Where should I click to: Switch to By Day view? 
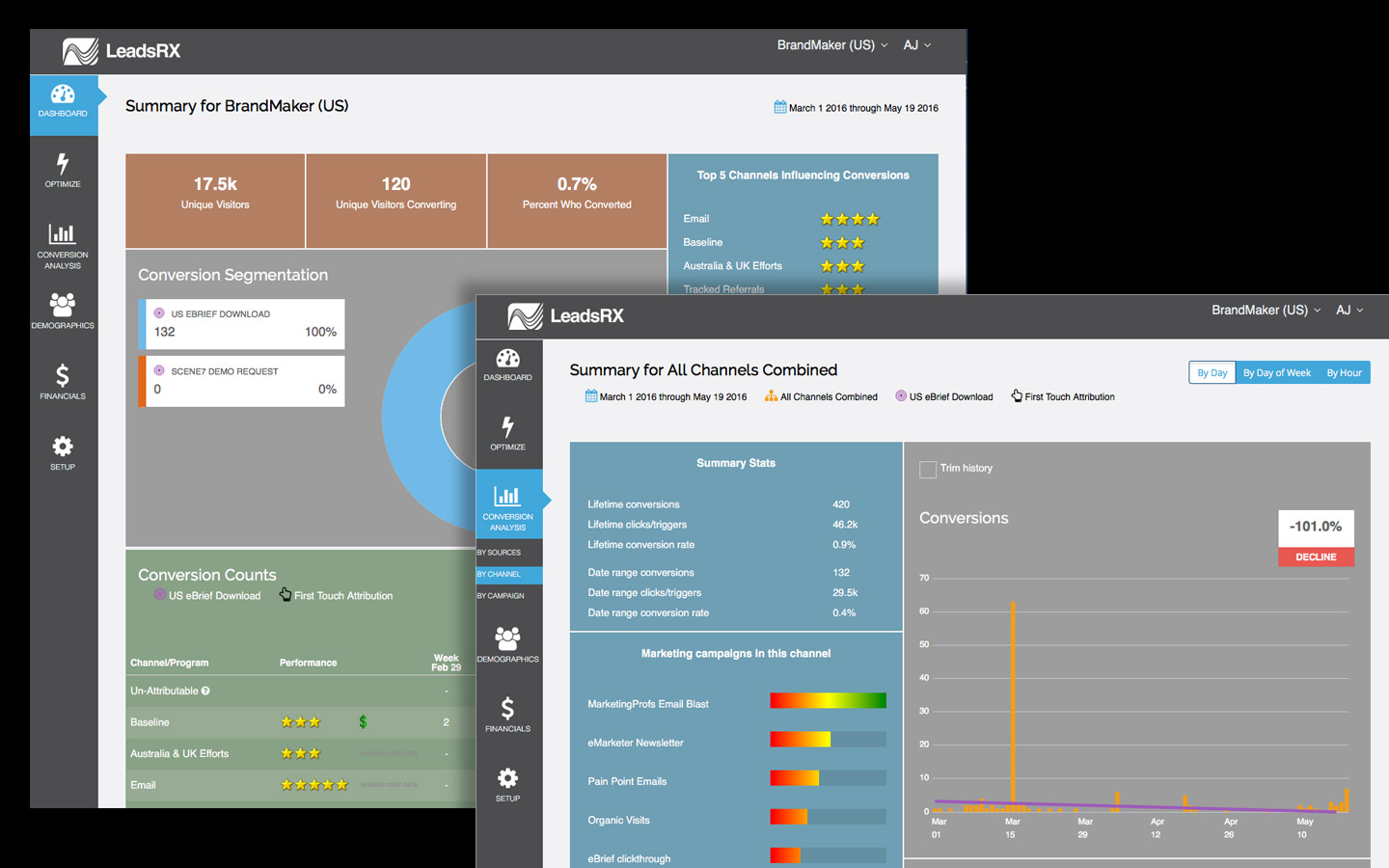point(1212,373)
